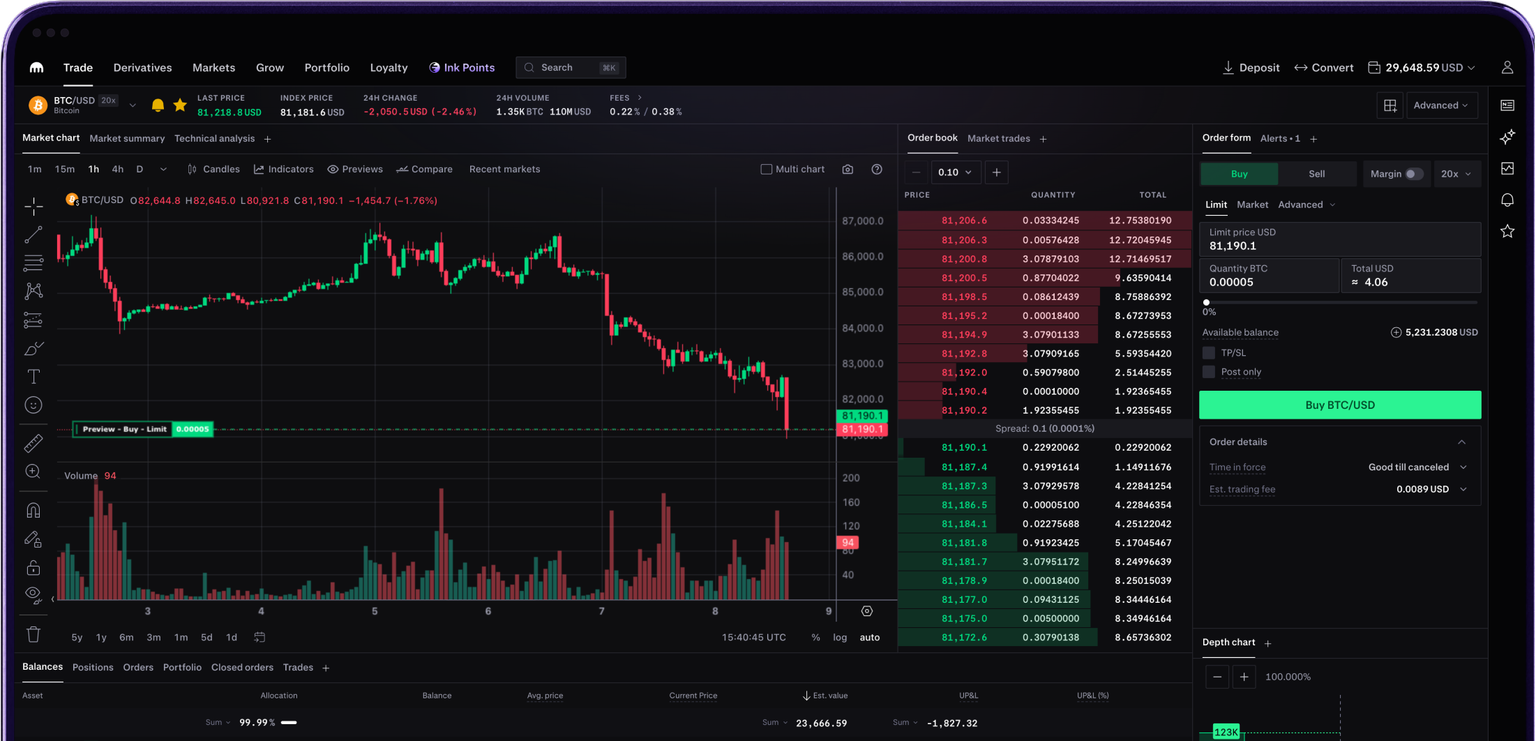Click the Deposit button
This screenshot has width=1536, height=741.
click(x=1251, y=68)
